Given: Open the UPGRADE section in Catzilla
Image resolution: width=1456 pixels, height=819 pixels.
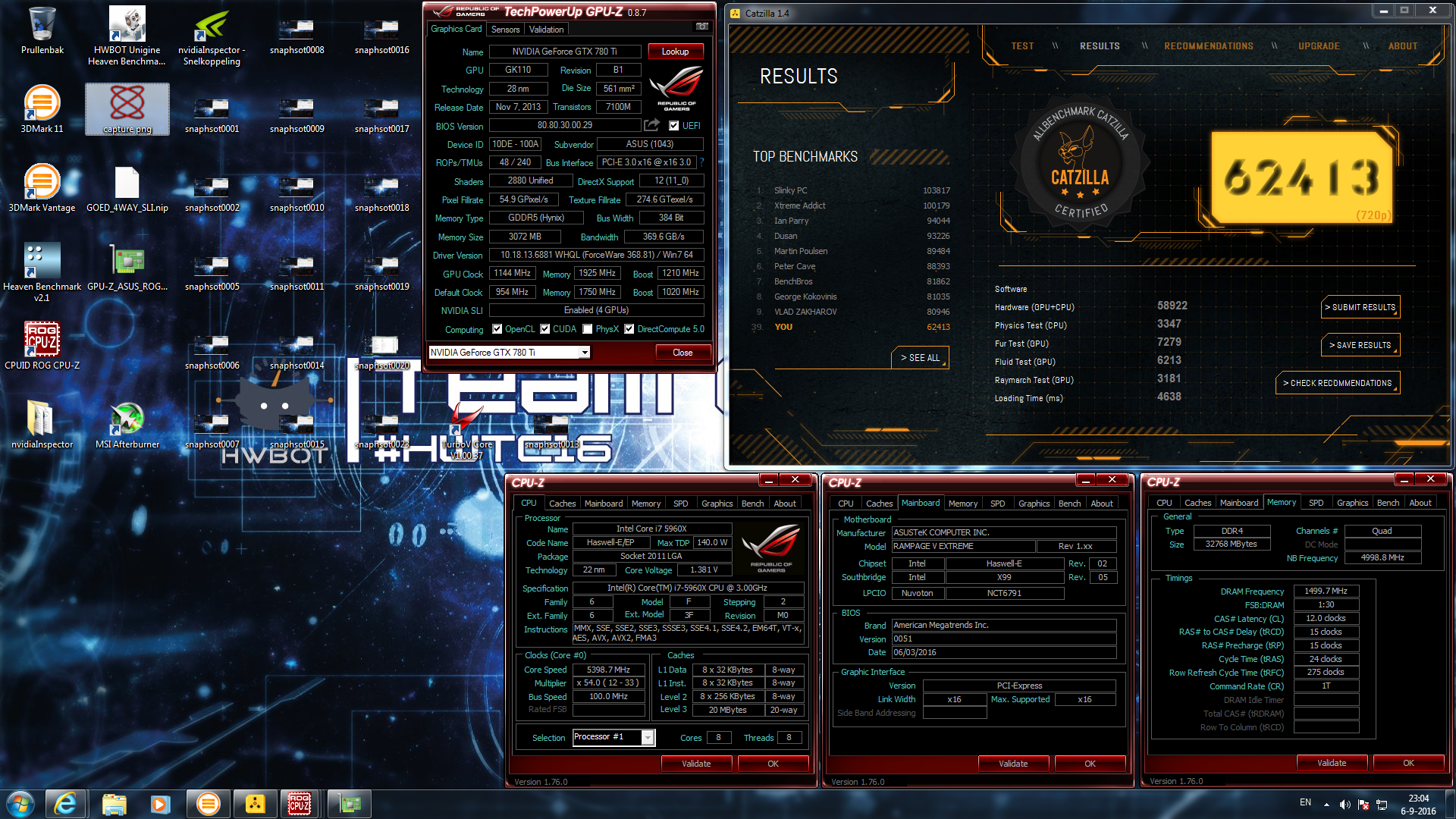Looking at the screenshot, I should 1319,46.
